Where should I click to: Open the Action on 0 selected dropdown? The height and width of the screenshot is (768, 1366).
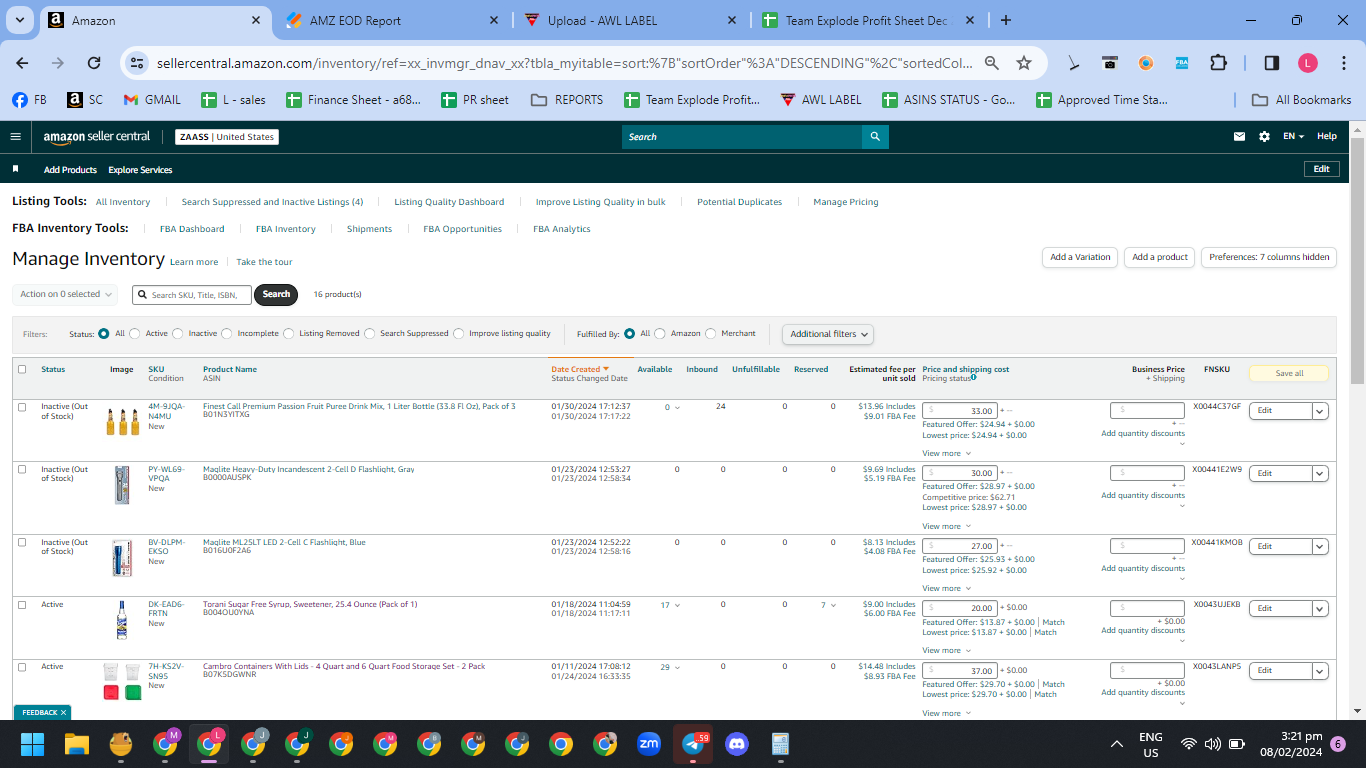(65, 294)
